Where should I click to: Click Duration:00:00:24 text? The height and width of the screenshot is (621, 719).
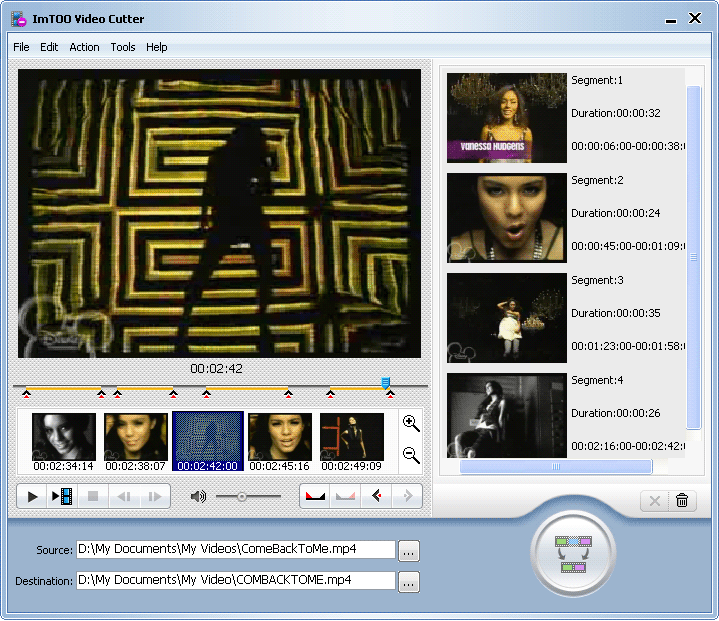click(615, 213)
